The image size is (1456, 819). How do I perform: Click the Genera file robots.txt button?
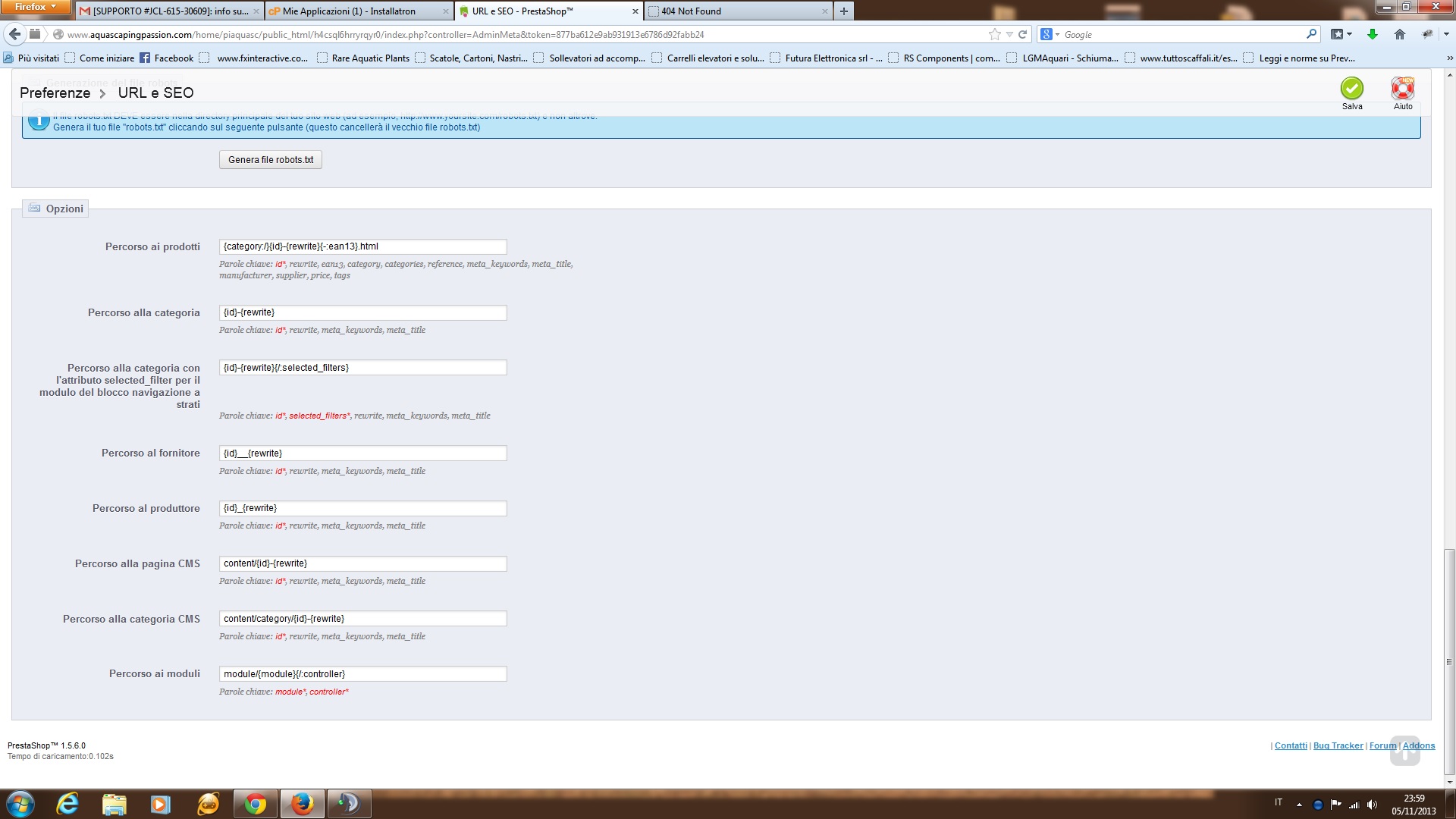pos(271,160)
